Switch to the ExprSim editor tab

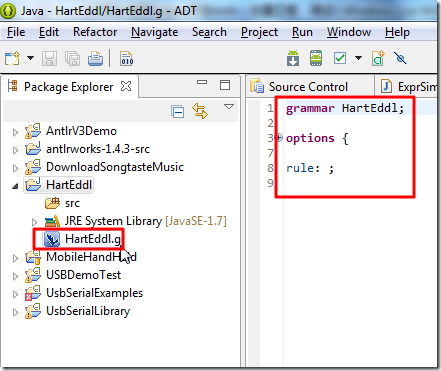click(409, 87)
